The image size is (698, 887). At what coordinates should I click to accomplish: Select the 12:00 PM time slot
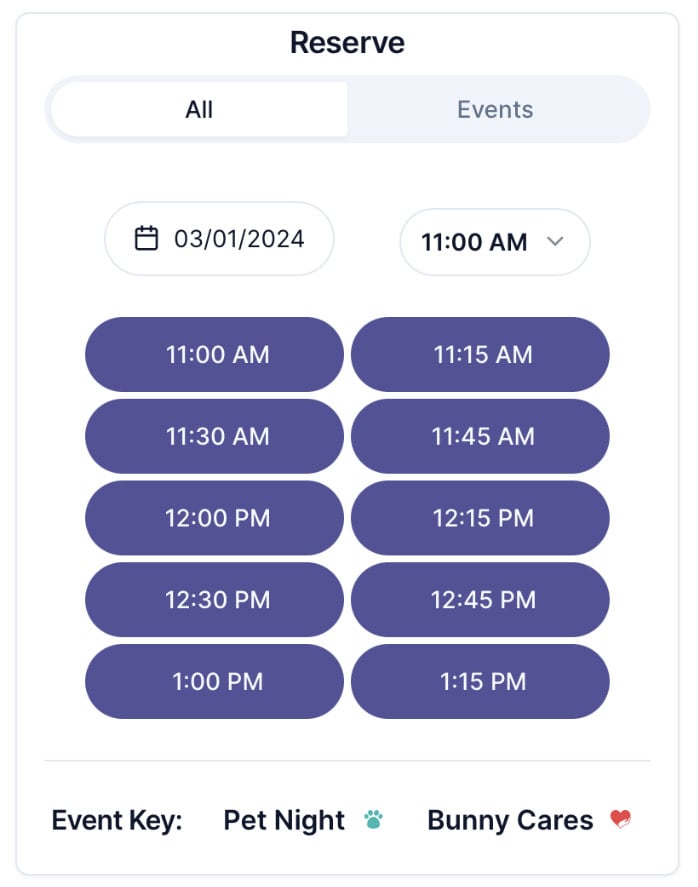[x=215, y=518]
